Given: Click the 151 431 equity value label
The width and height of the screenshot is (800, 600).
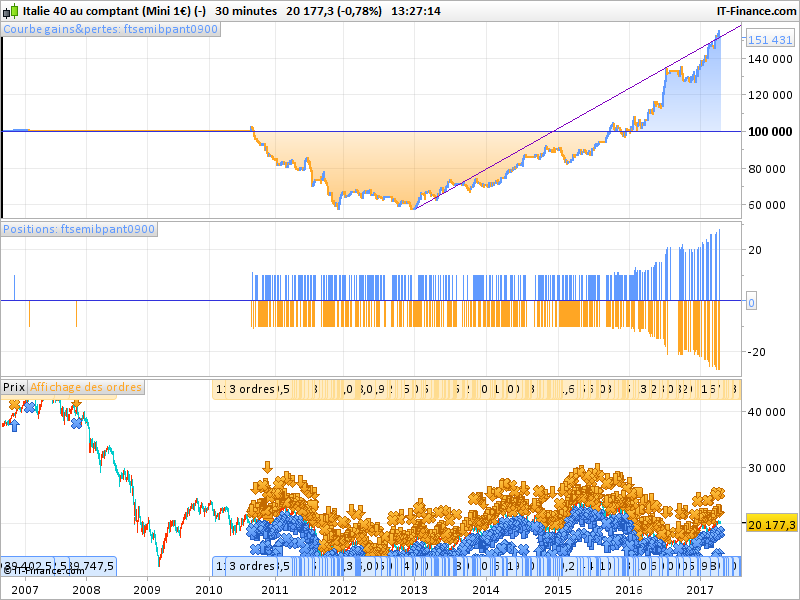Looking at the screenshot, I should coord(770,40).
